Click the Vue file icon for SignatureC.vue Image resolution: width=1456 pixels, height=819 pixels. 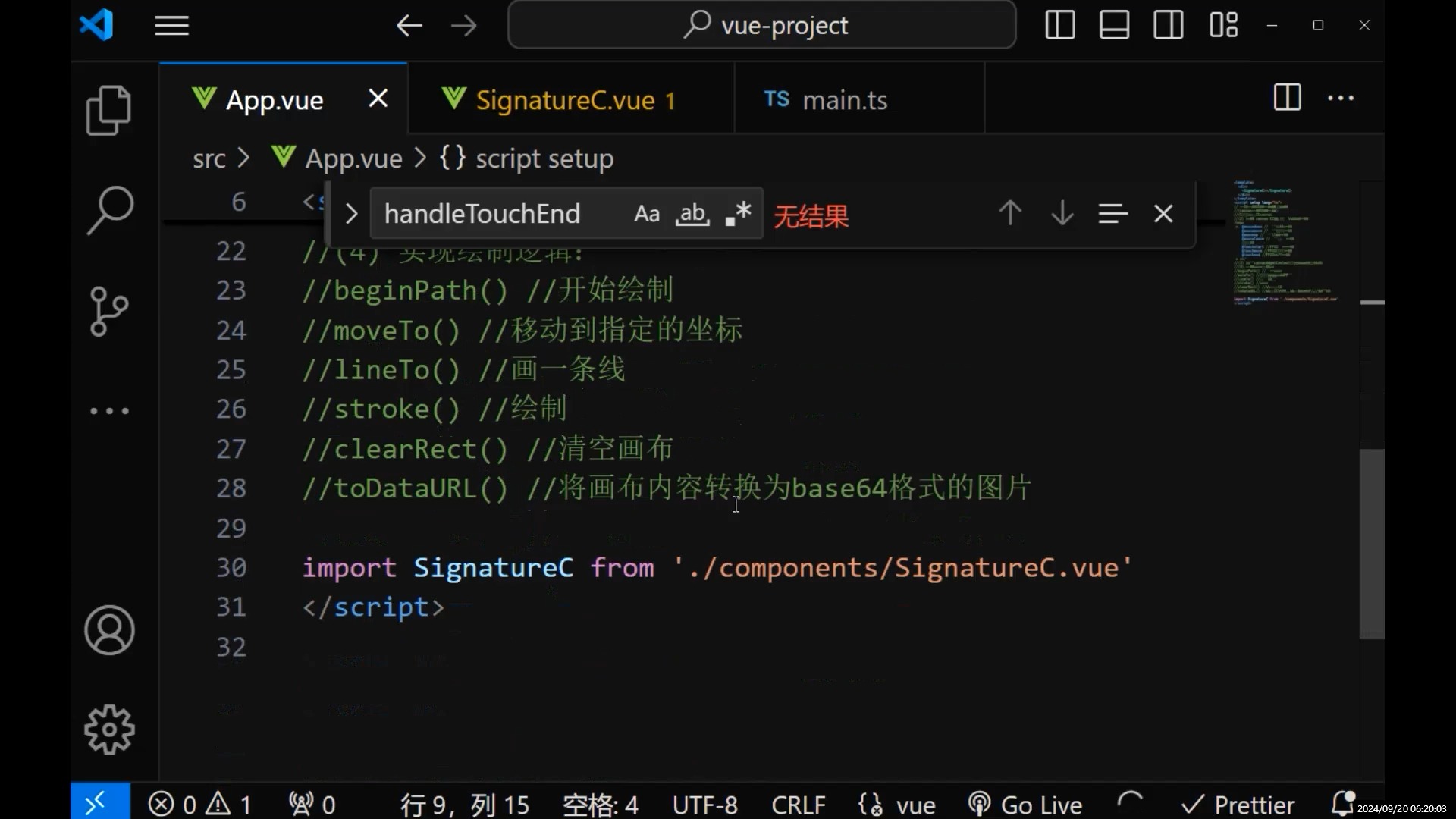click(x=455, y=100)
